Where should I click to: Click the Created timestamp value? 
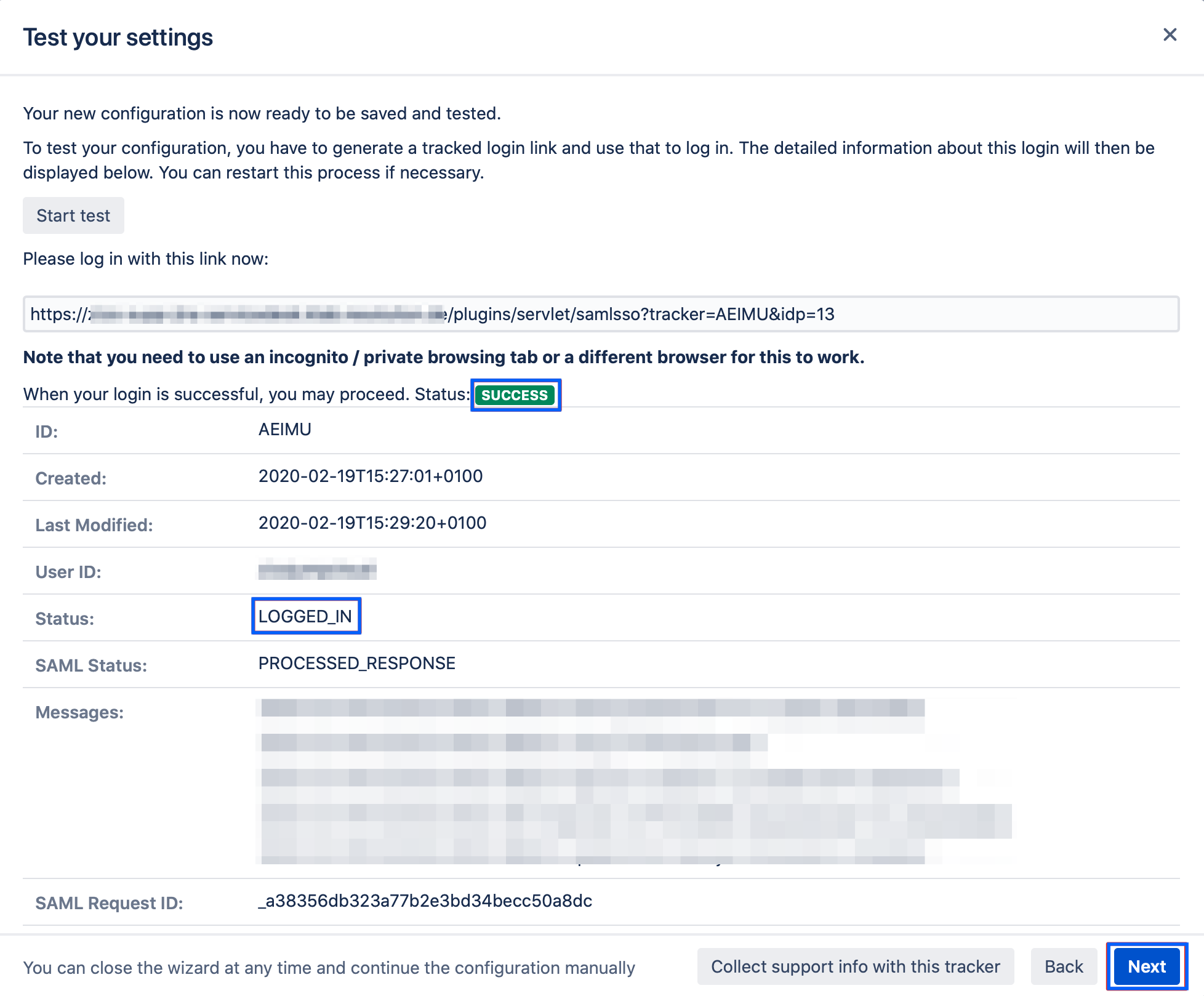370,476
